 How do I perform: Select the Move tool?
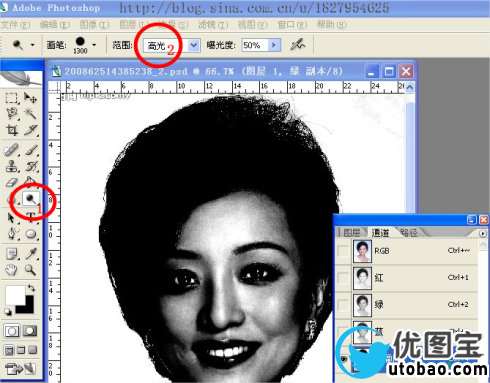(x=30, y=98)
